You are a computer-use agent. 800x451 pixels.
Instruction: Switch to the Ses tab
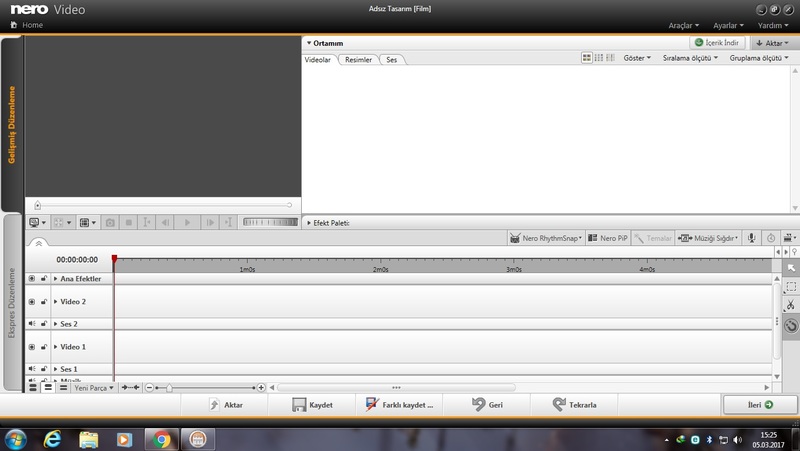391,60
